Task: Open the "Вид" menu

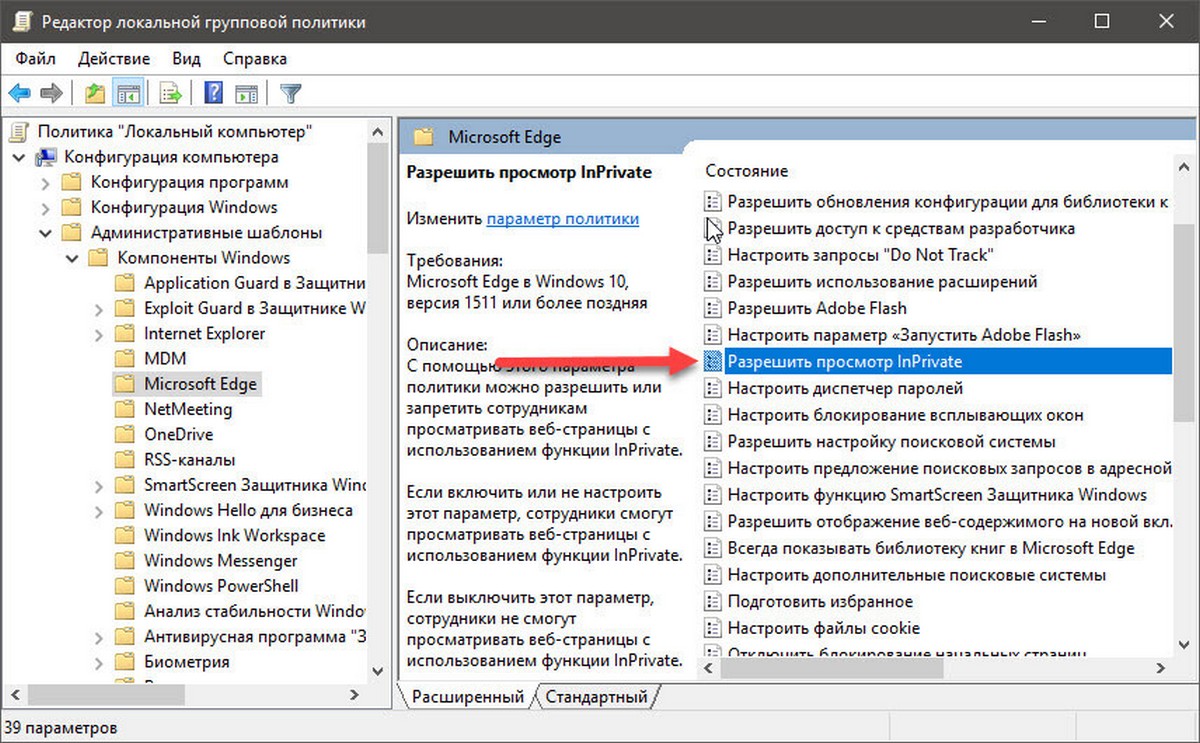Action: pos(186,59)
